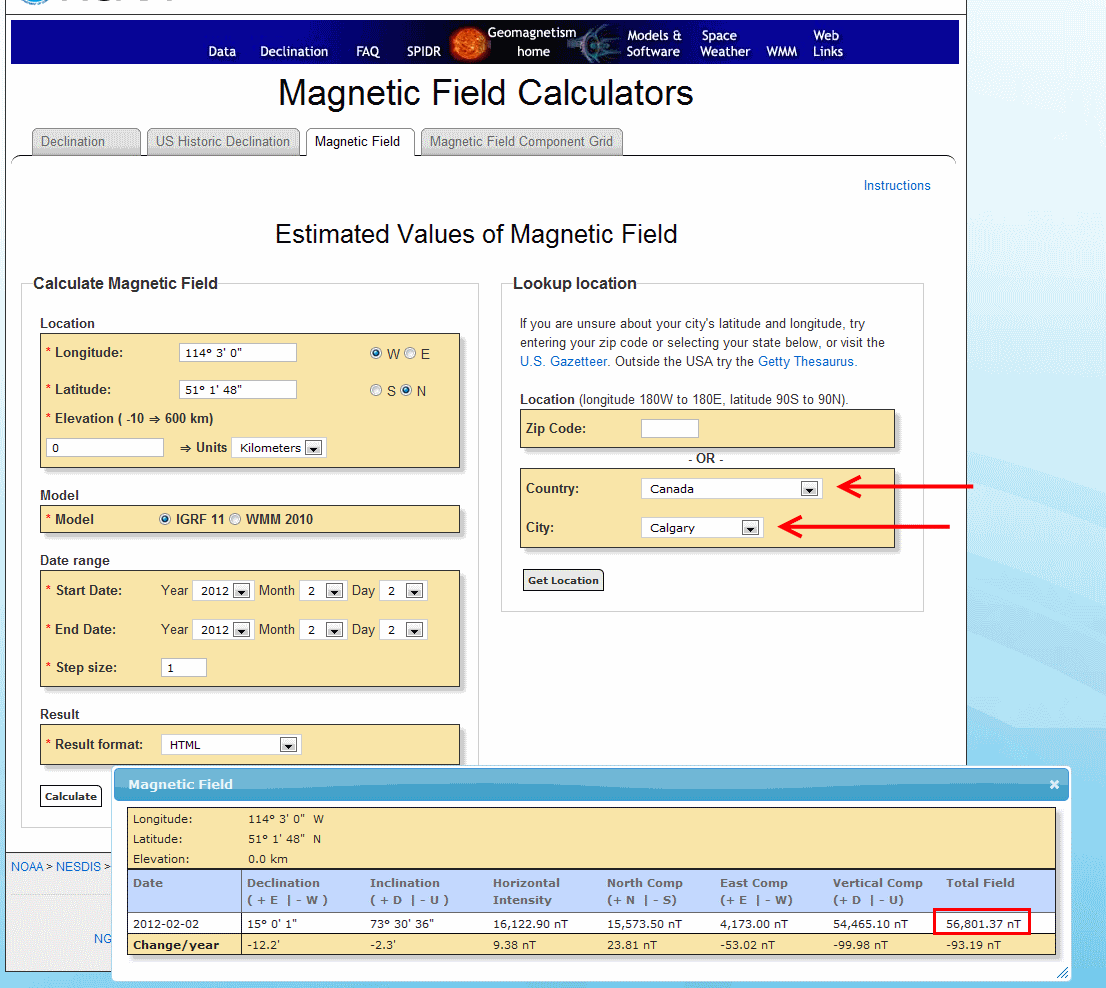Select the S latitude radio button
This screenshot has width=1106, height=988.
[x=376, y=390]
